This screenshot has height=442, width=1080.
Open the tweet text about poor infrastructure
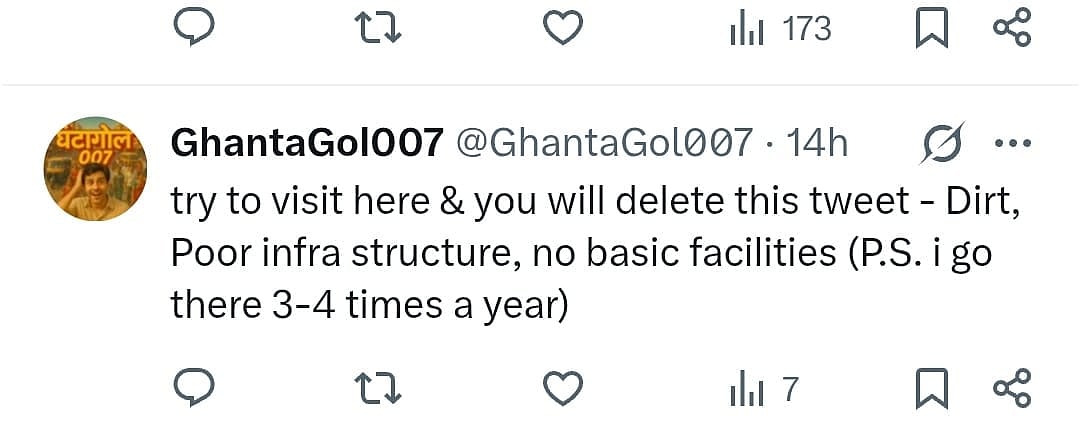click(x=580, y=254)
